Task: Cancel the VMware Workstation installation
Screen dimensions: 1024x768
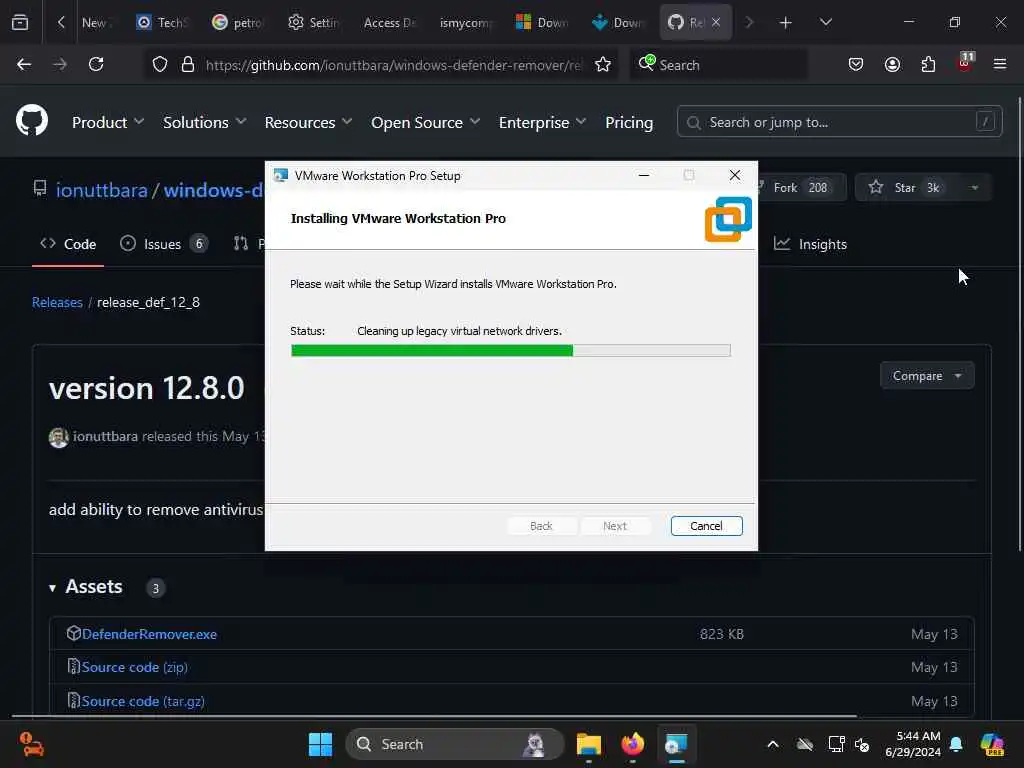Action: 706,526
